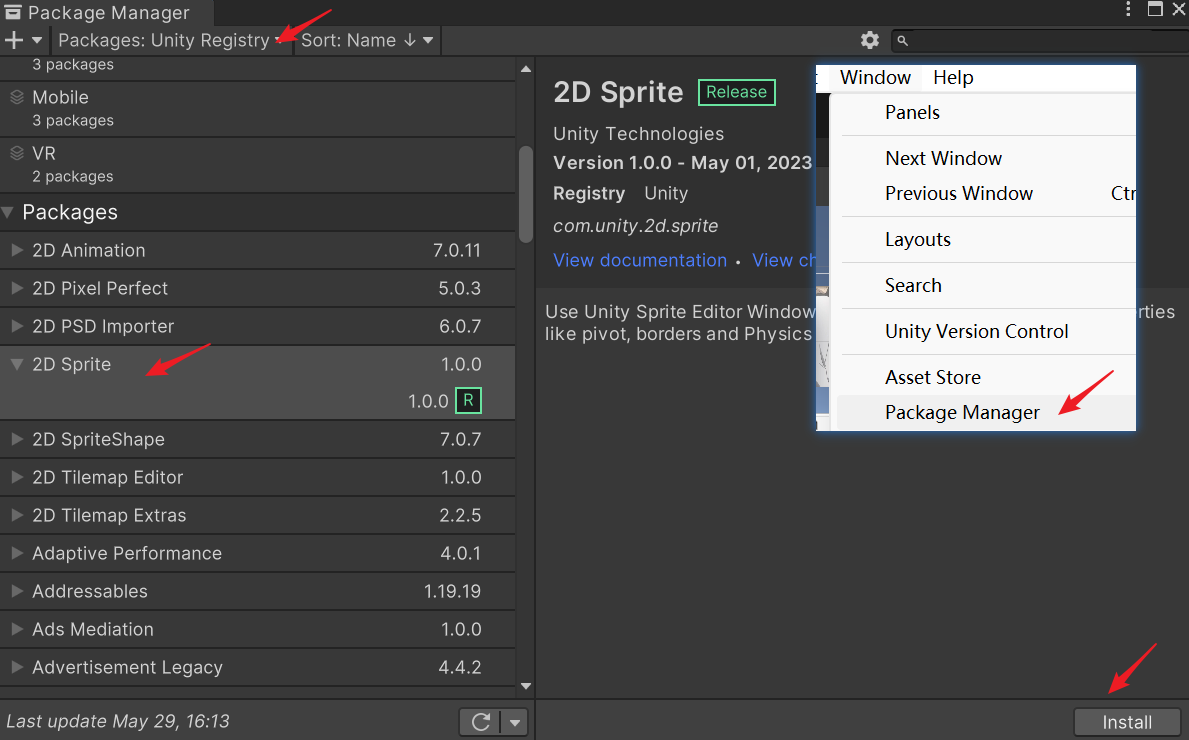The width and height of the screenshot is (1189, 740).
Task: Select 2D Sprite version 1.0.0 R entry
Action: tap(258, 401)
